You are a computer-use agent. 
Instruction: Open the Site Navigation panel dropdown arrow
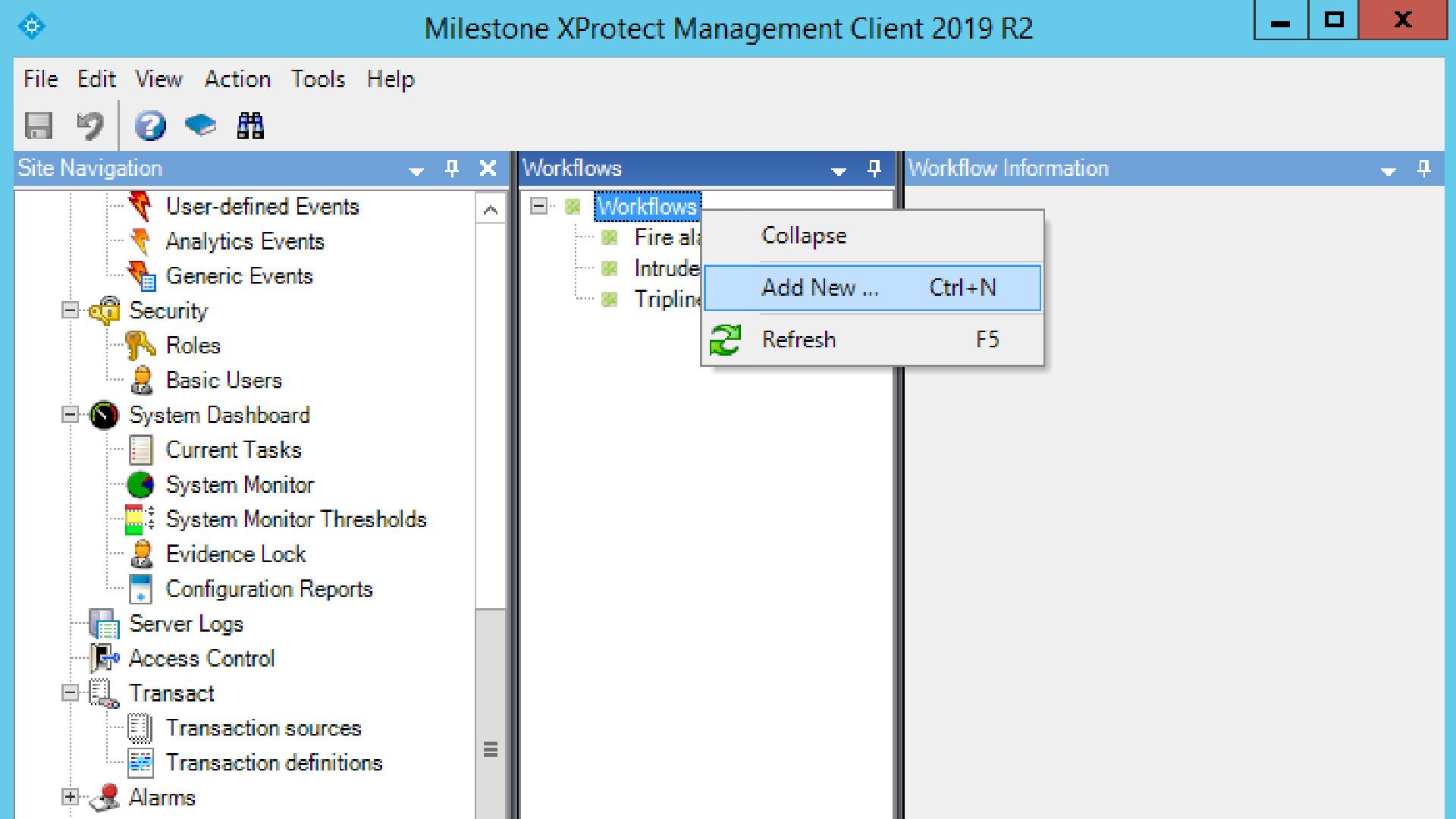tap(416, 171)
